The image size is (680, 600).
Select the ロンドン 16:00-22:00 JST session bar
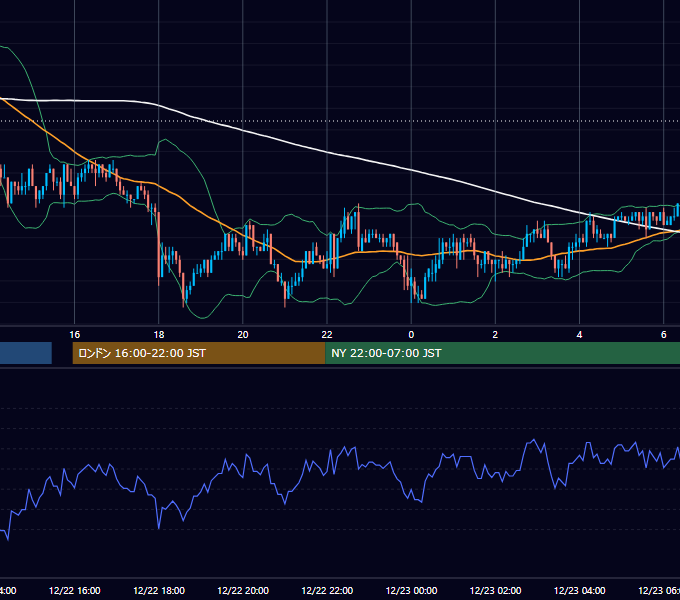click(x=199, y=353)
